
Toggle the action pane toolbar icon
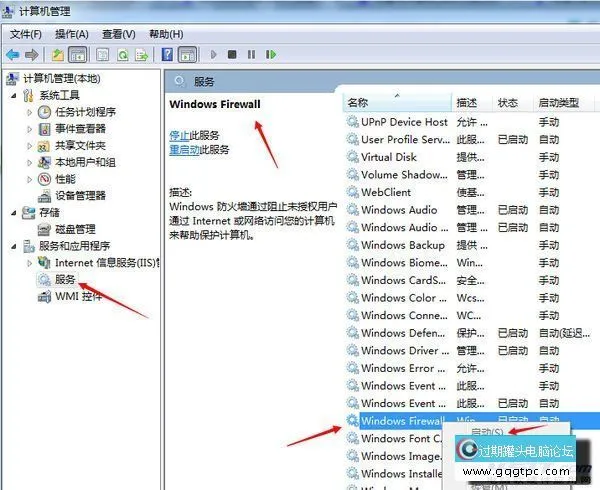coord(188,55)
